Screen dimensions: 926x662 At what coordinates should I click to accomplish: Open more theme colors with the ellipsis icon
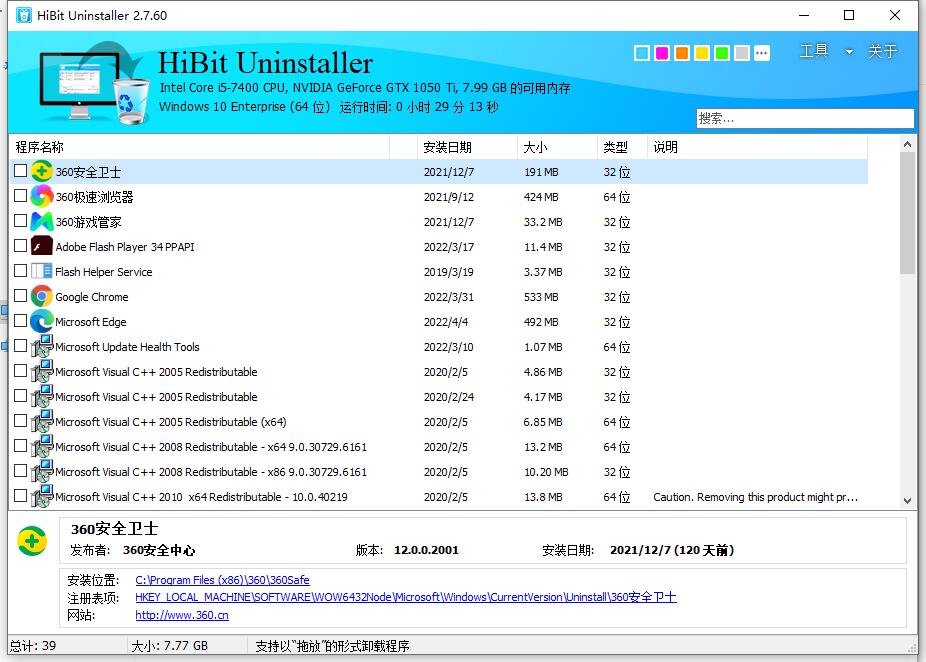click(762, 53)
